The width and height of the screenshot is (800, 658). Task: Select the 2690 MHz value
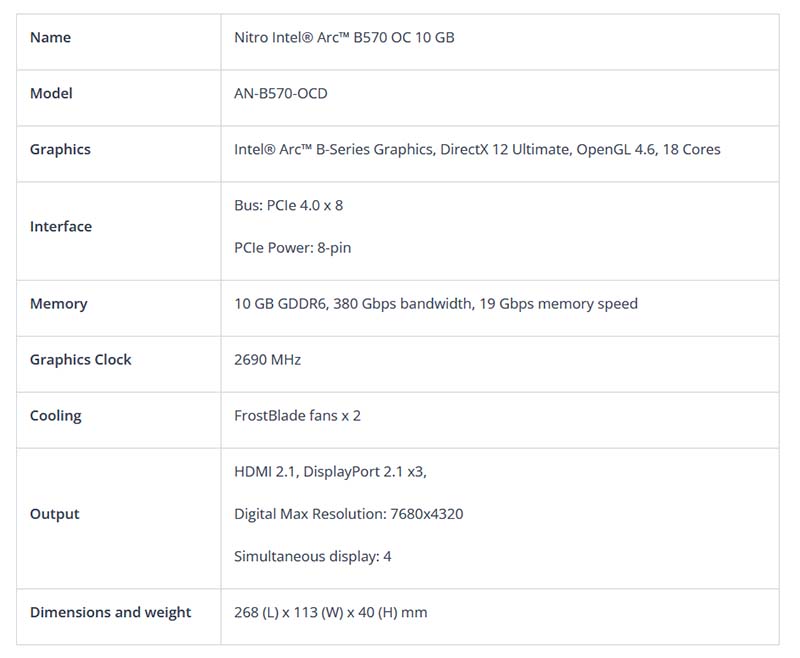(267, 360)
